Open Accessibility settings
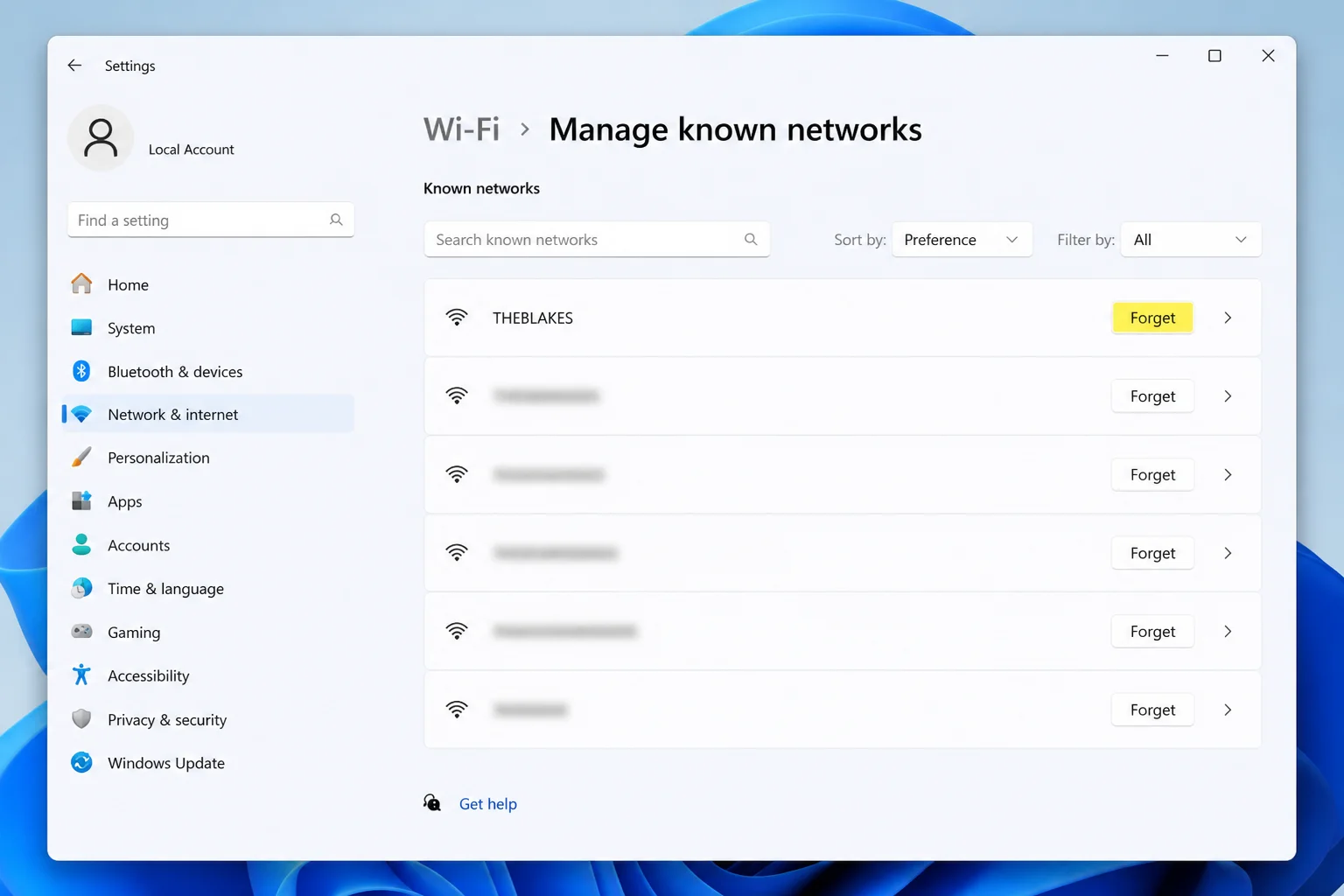Image resolution: width=1344 pixels, height=896 pixels. pyautogui.click(x=208, y=675)
